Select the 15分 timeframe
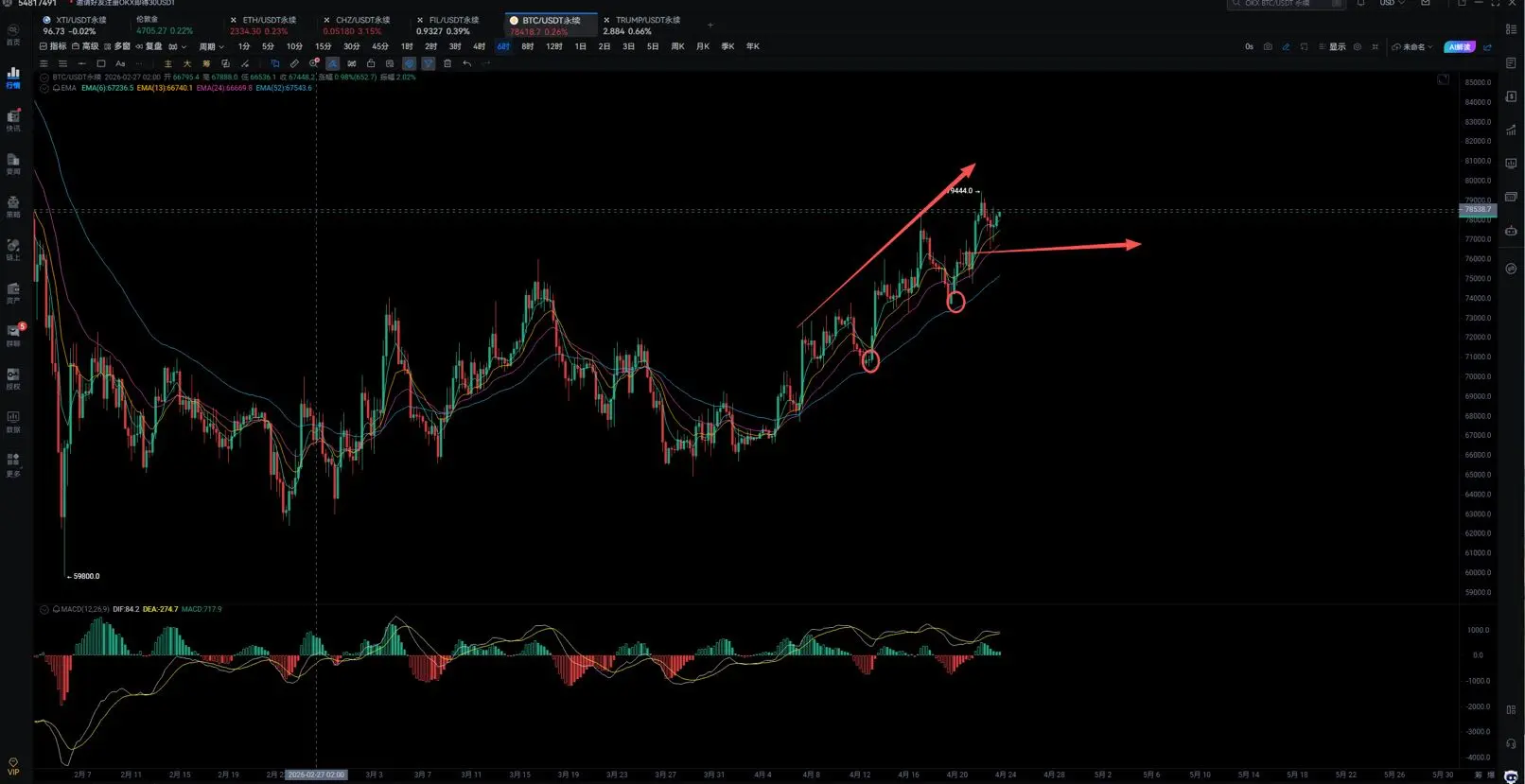The height and width of the screenshot is (784, 1525). [x=324, y=46]
